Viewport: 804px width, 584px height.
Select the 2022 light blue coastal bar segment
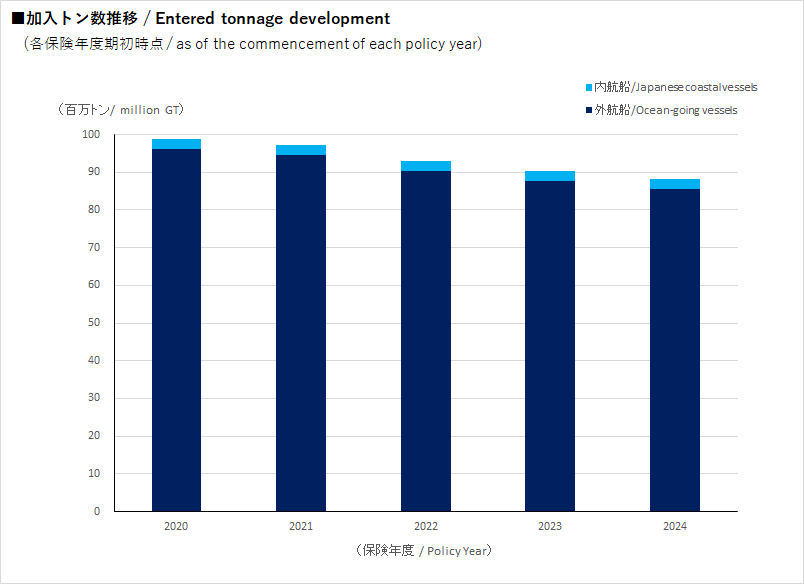[426, 166]
